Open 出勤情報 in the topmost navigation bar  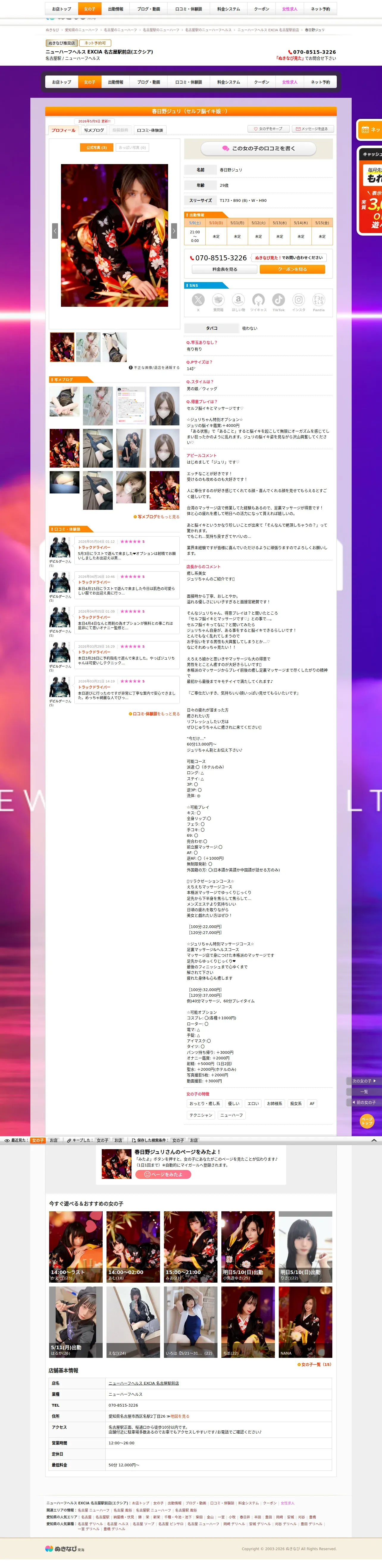(116, 9)
